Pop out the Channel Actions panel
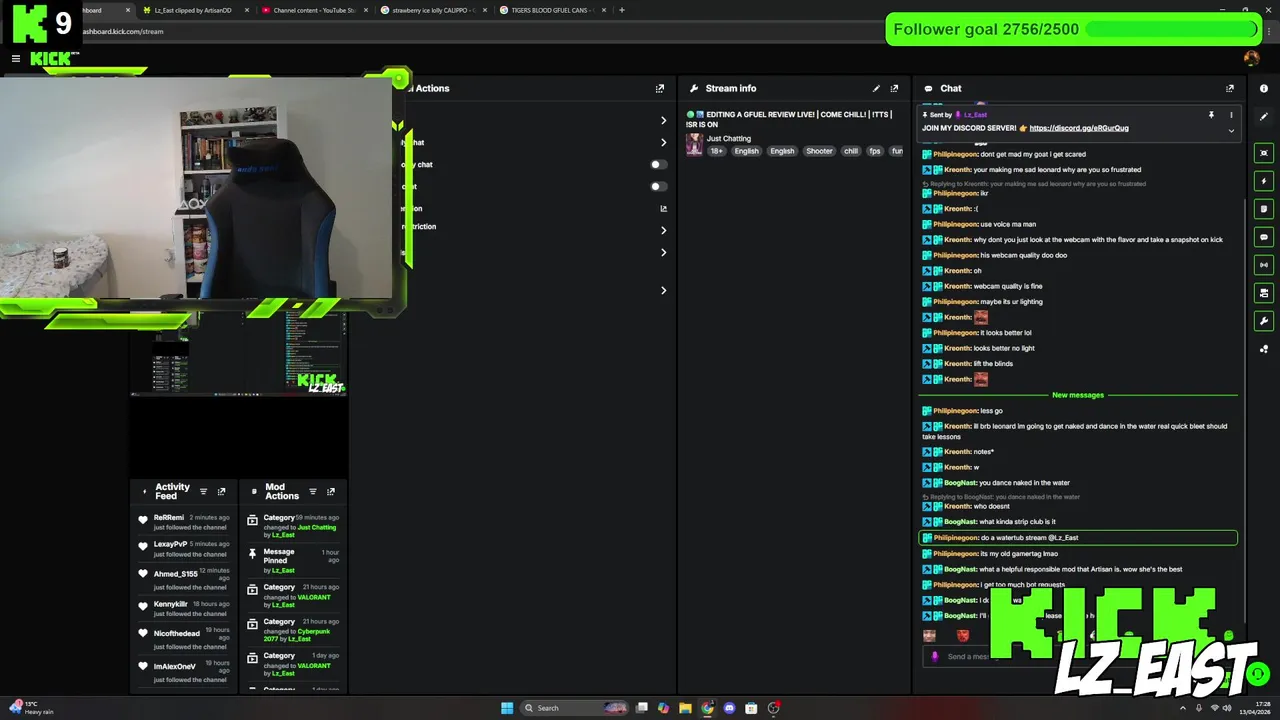 pyautogui.click(x=659, y=88)
